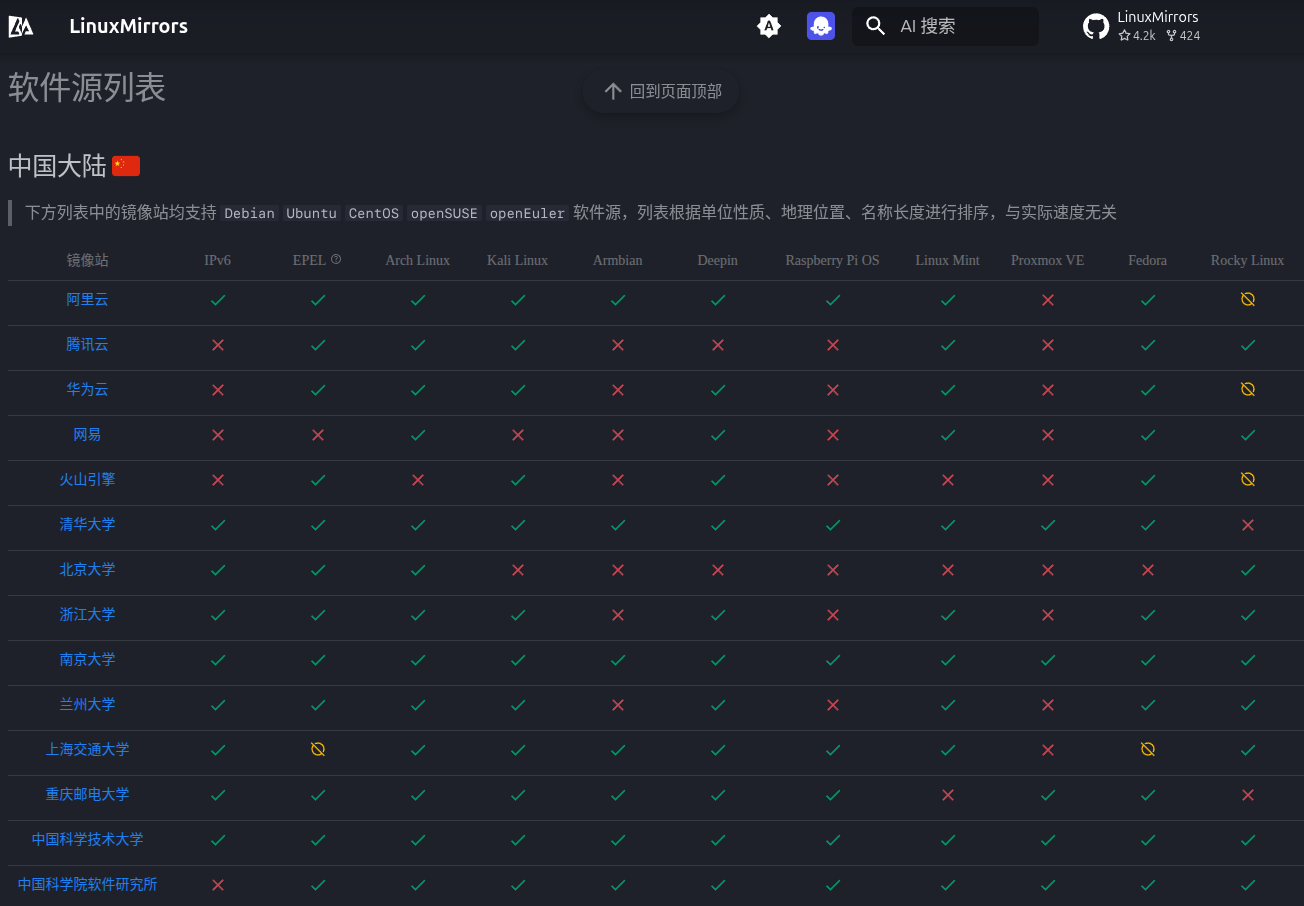Click Fedora warning icon for 上海交通大学
Viewport: 1304px width, 906px height.
point(1148,749)
